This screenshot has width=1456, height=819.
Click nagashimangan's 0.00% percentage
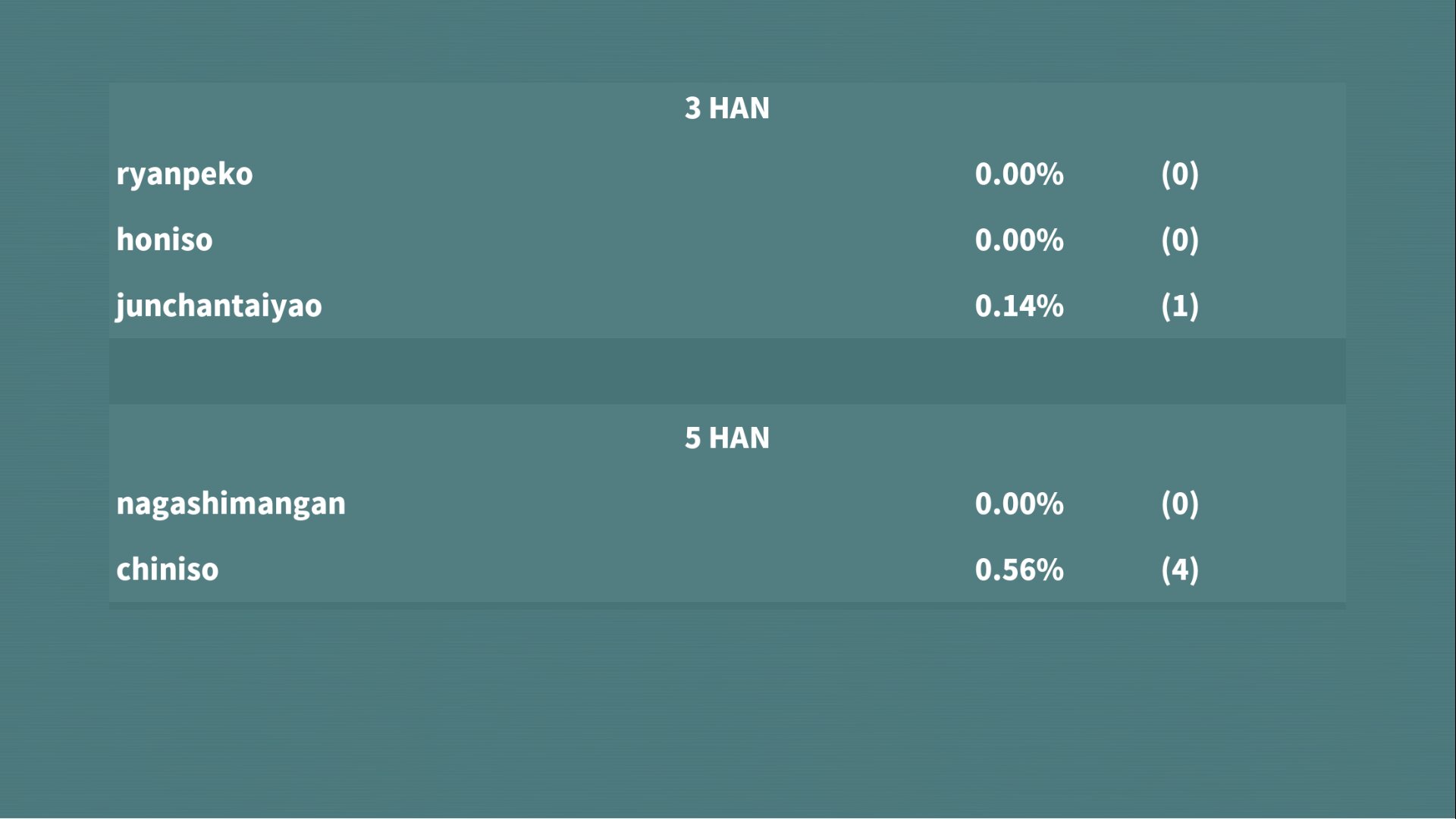[1018, 504]
